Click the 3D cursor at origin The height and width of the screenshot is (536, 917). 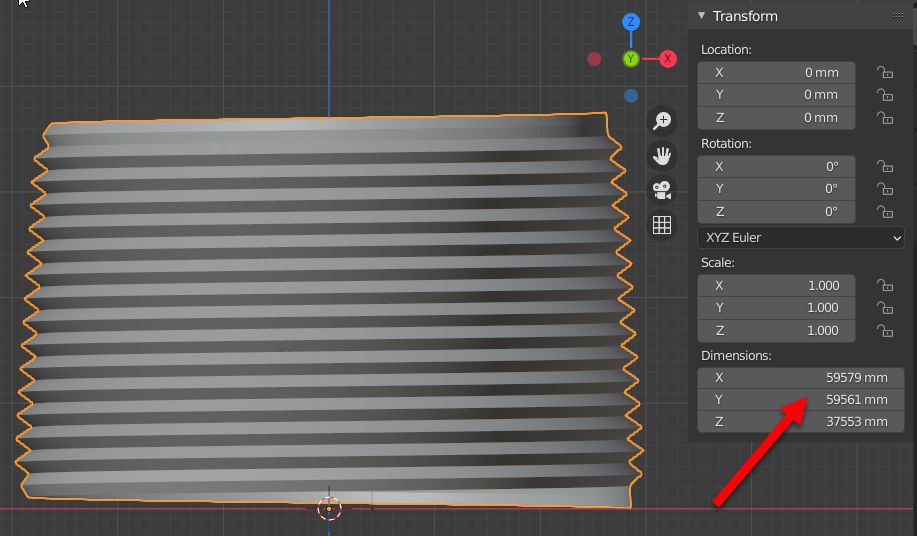point(329,509)
